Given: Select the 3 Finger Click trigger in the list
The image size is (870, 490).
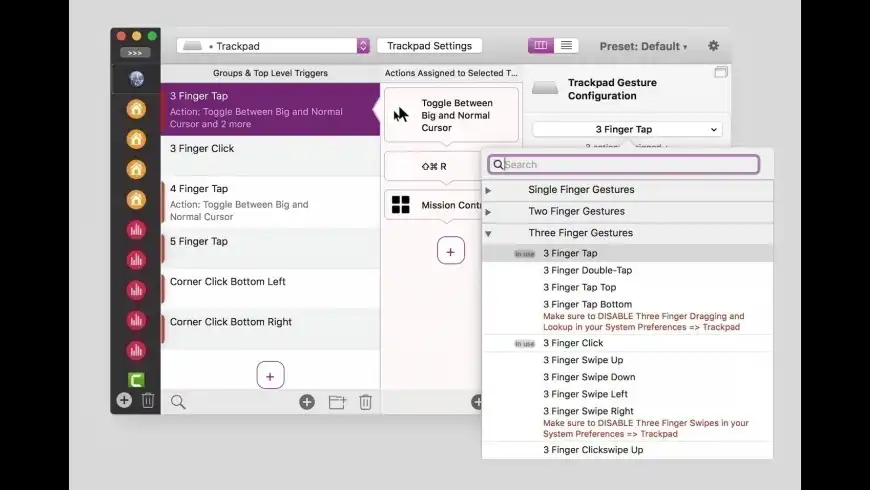Looking at the screenshot, I should pyautogui.click(x=270, y=156).
